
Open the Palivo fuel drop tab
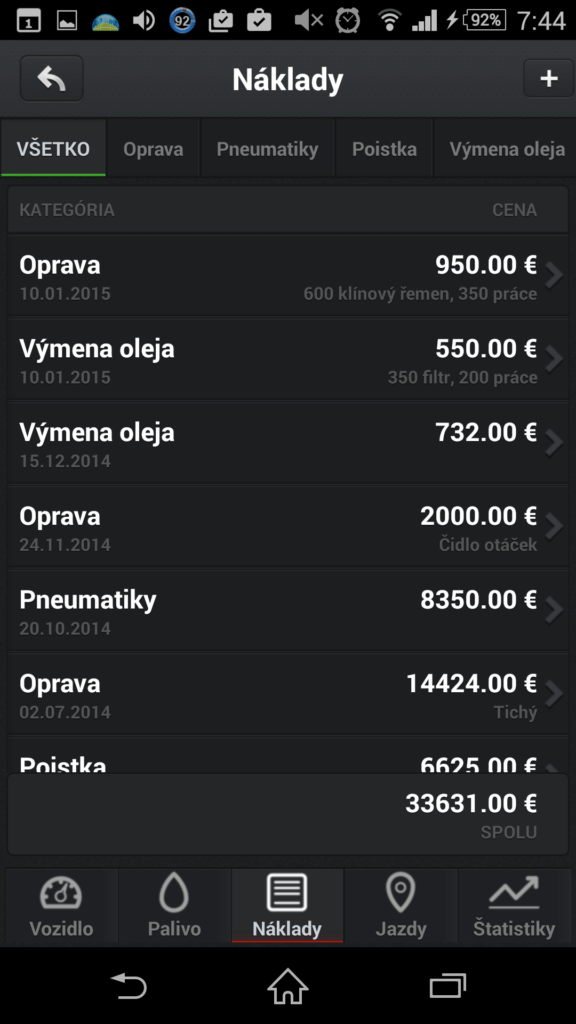coord(174,906)
